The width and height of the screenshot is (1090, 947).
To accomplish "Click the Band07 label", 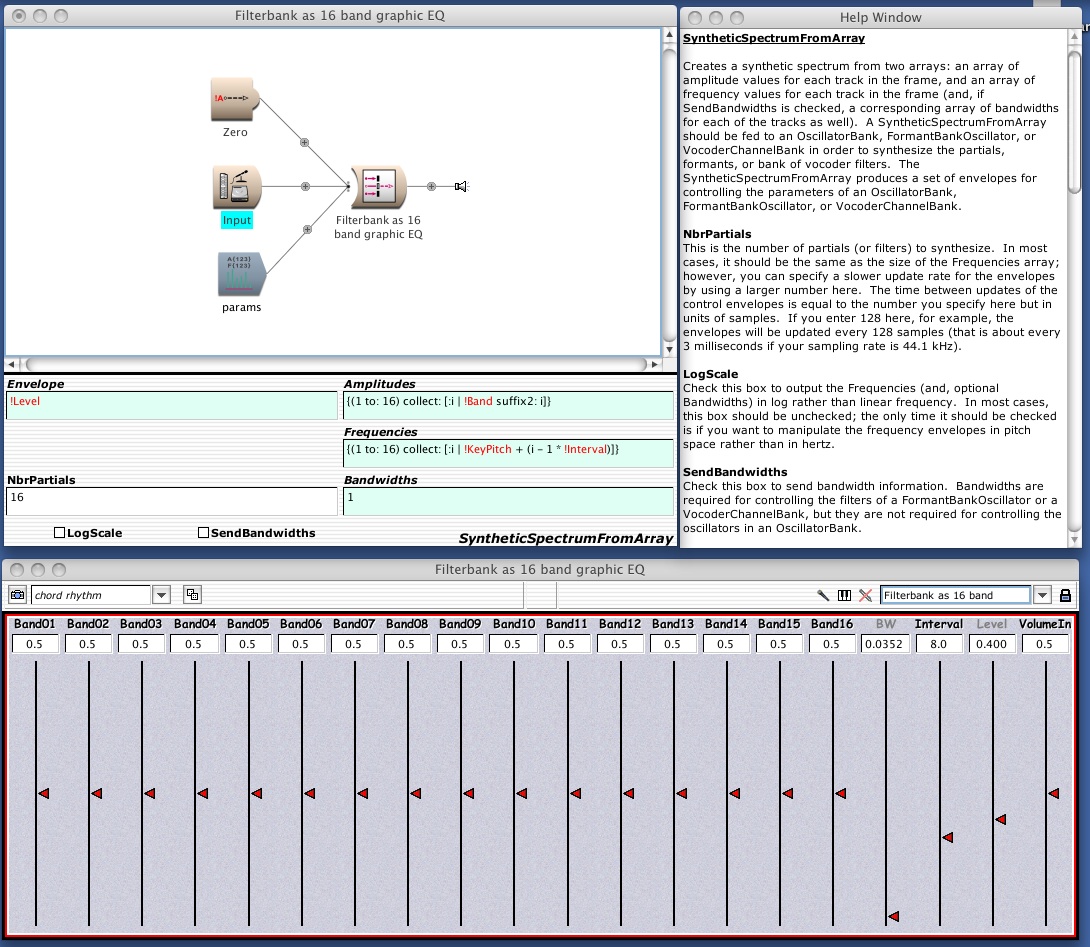I will coord(354,624).
